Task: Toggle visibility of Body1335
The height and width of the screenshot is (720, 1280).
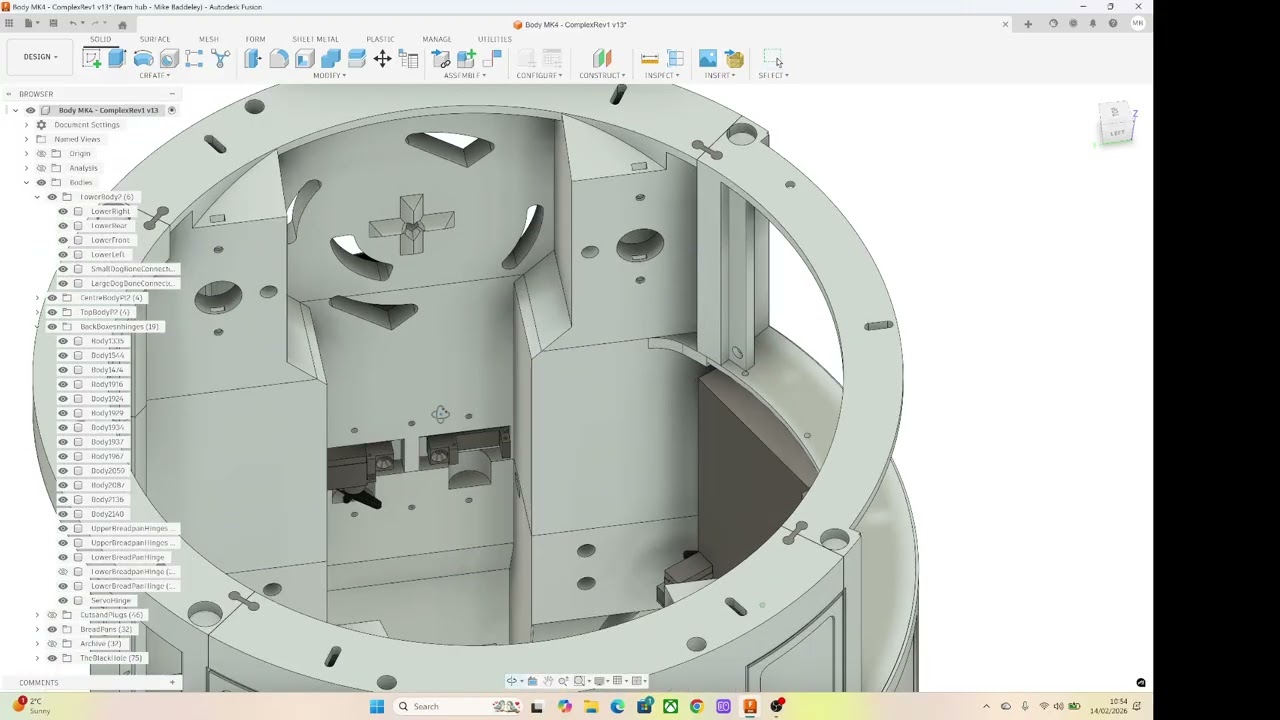Action: pyautogui.click(x=63, y=341)
